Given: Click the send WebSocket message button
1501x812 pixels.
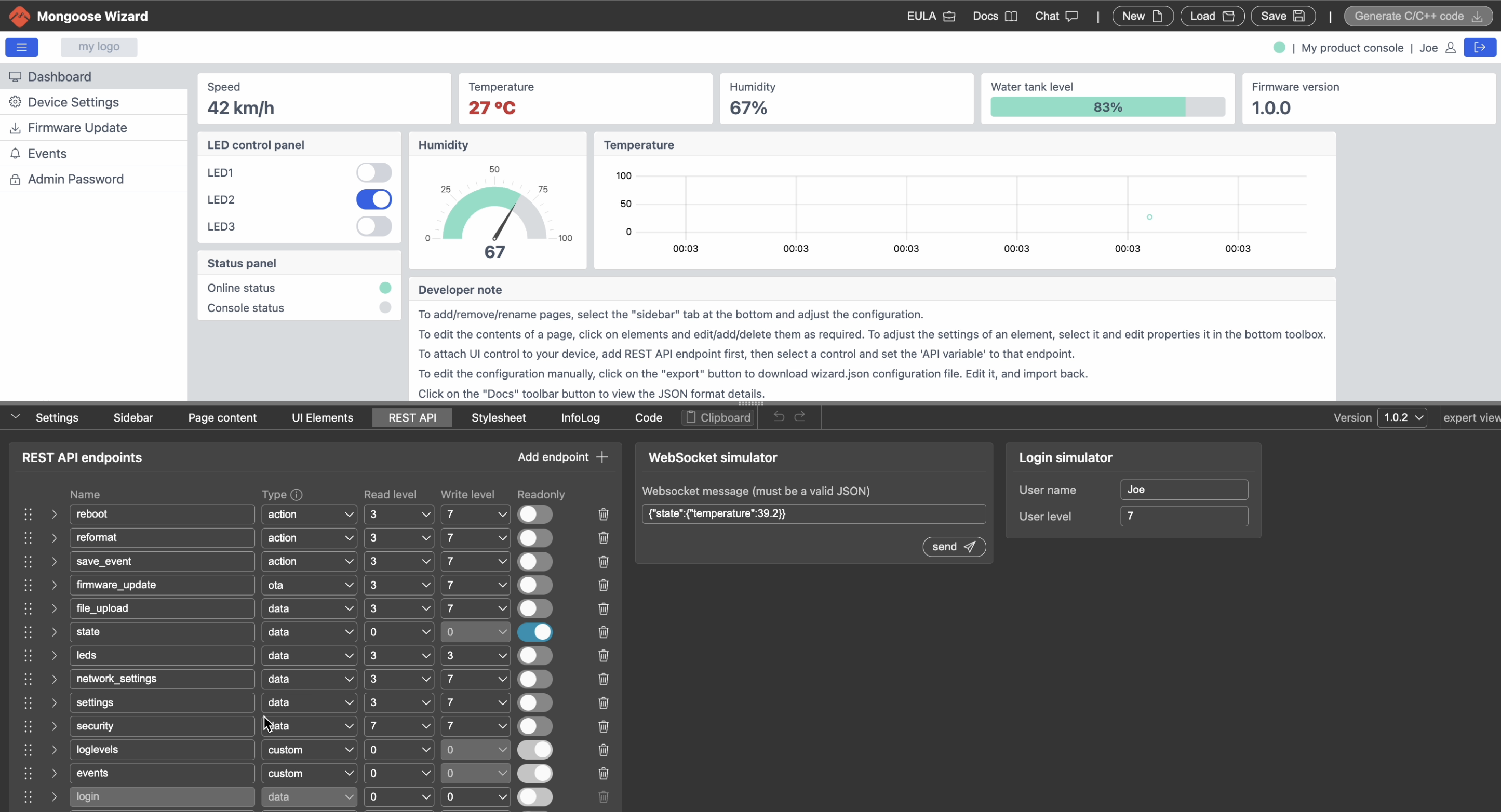Looking at the screenshot, I should click(953, 546).
